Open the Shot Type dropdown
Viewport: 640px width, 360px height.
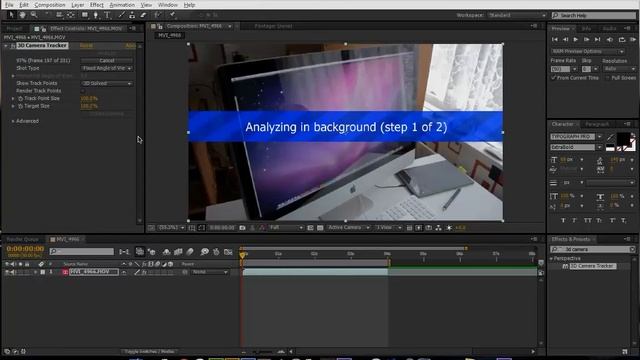pyautogui.click(x=107, y=68)
